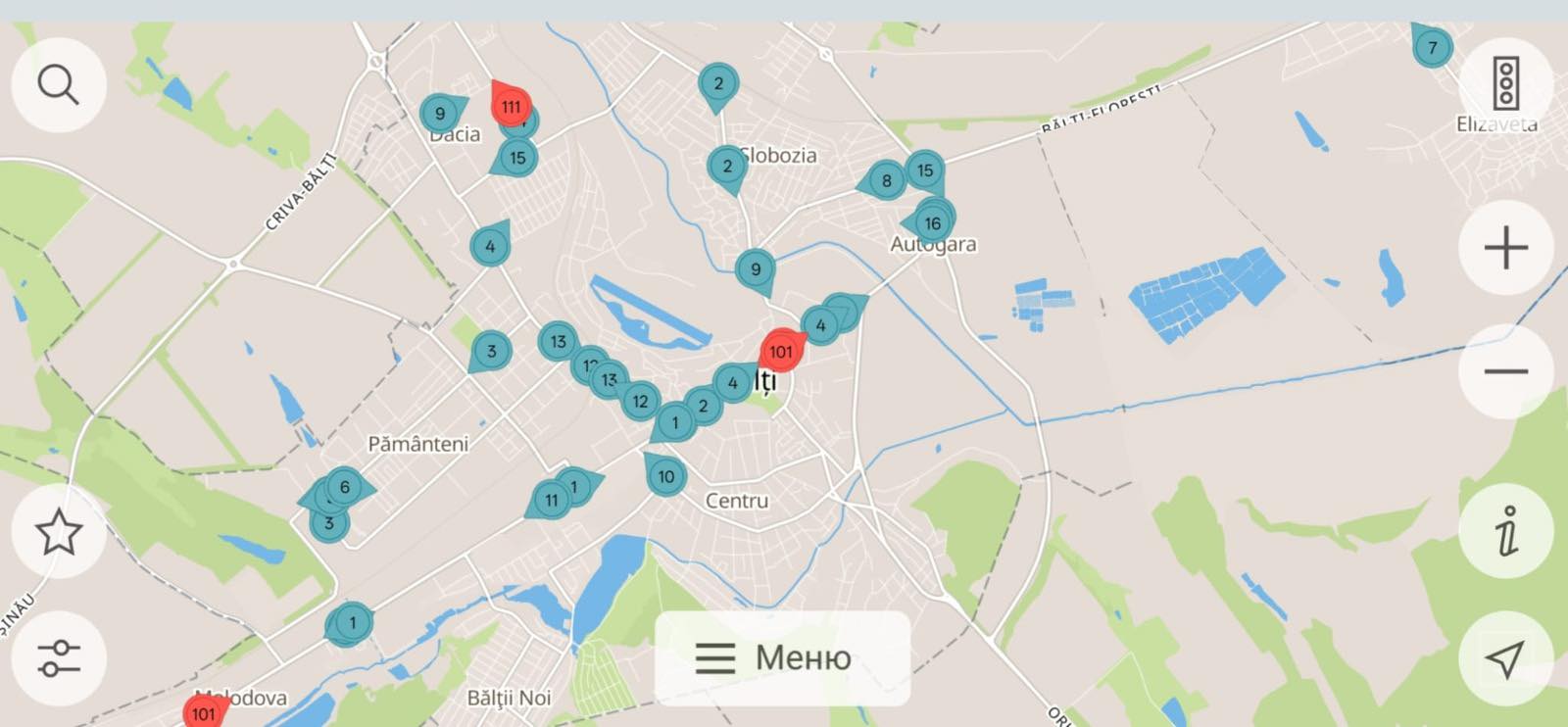The width and height of the screenshot is (1568, 727).
Task: Tap blue marker 9 near Dacia
Action: [440, 114]
